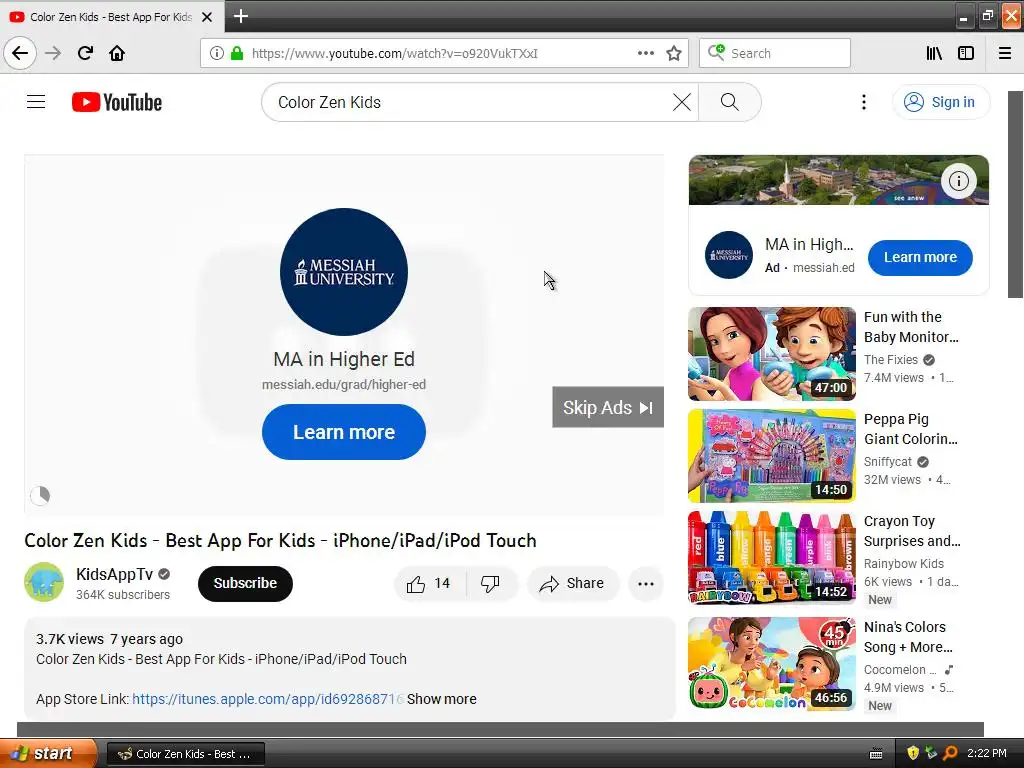Open Messiah University avatar in the sidebar ad

(729, 255)
